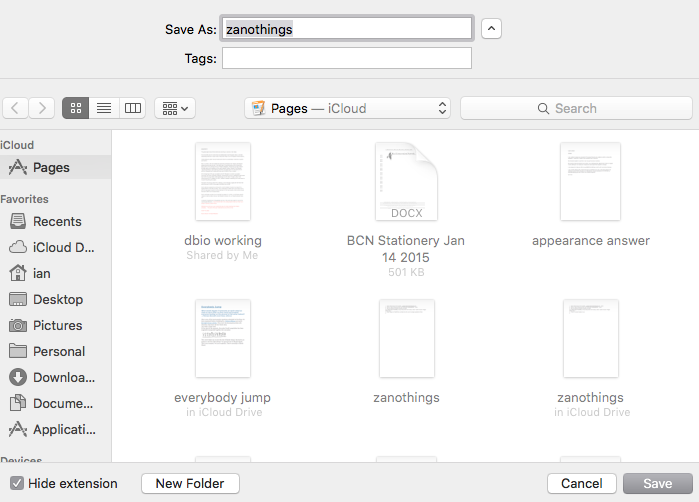The height and width of the screenshot is (502, 699).
Task: Open the ian home folder
Action: [55, 273]
